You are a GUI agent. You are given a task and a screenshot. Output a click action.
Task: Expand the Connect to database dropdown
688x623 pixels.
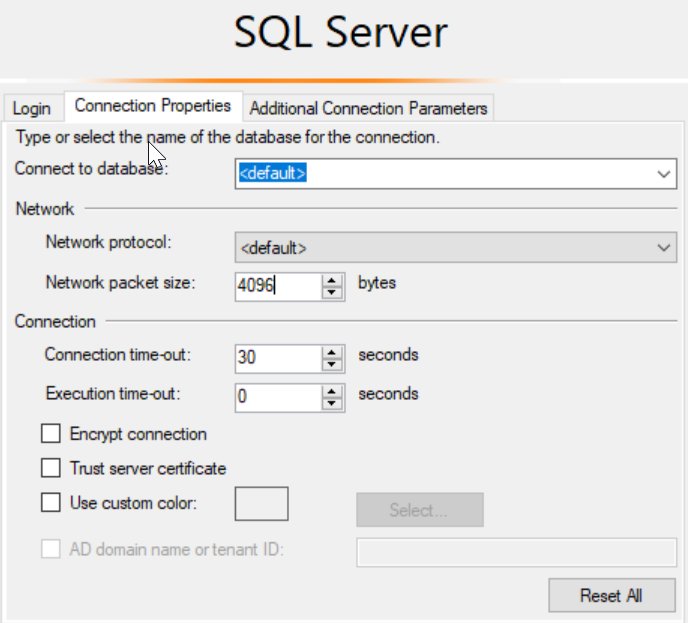click(665, 174)
